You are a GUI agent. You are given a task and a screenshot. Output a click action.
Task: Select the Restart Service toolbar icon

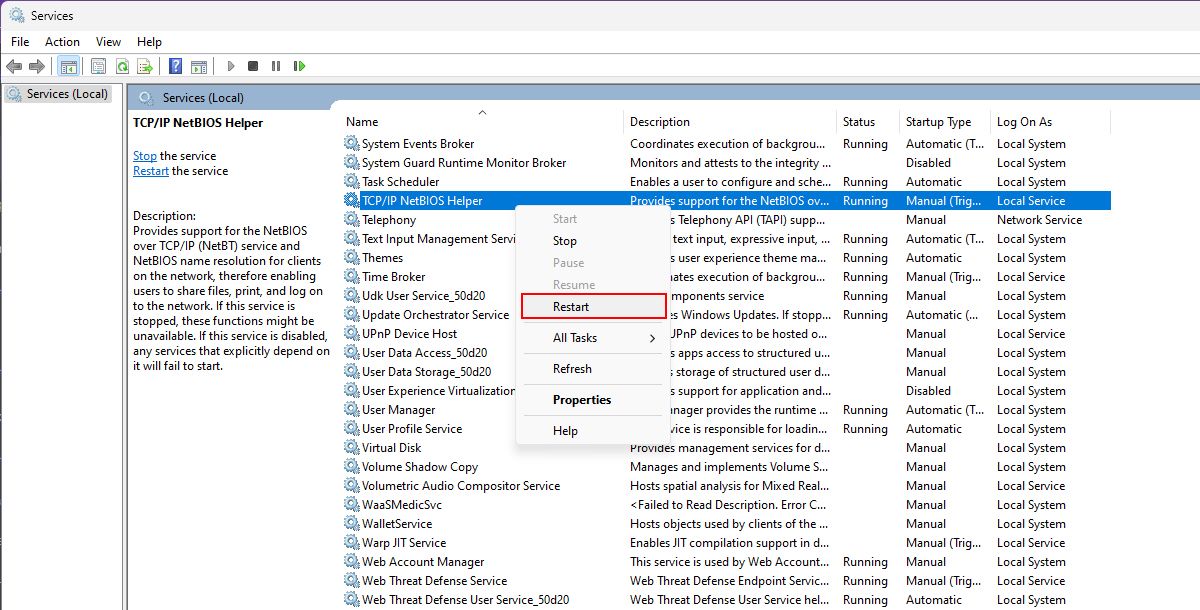tap(300, 66)
